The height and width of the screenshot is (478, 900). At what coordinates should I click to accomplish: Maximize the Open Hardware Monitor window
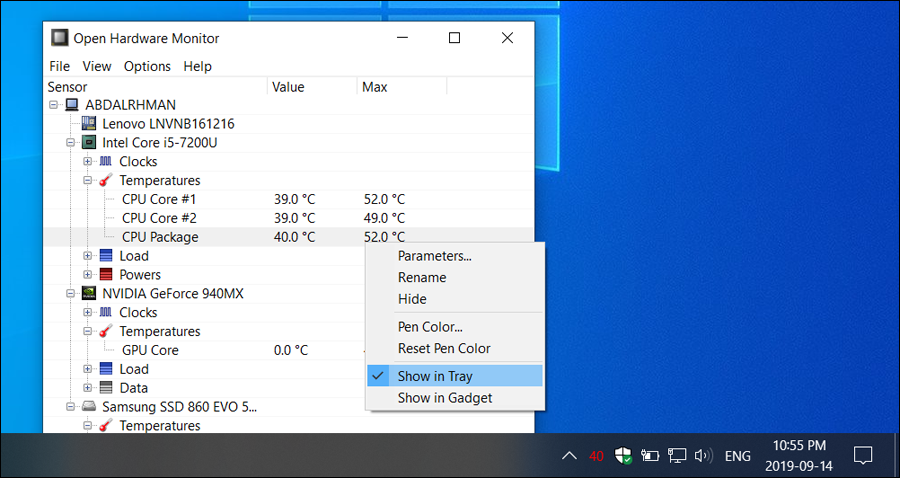[454, 38]
